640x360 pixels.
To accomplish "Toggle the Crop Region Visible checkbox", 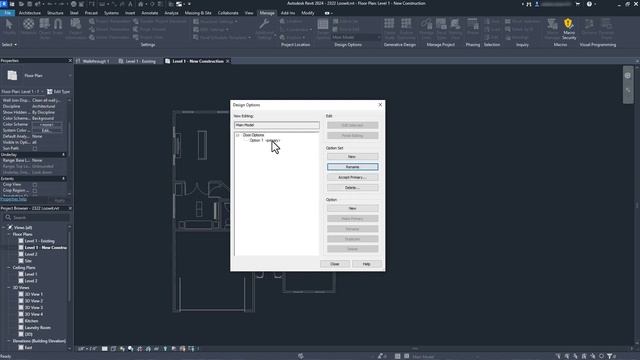I will click(35, 191).
